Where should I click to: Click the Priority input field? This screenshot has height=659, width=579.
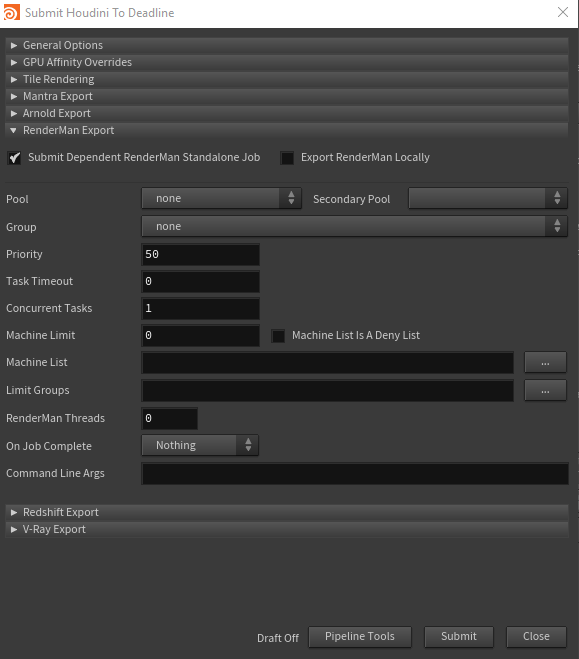click(200, 254)
